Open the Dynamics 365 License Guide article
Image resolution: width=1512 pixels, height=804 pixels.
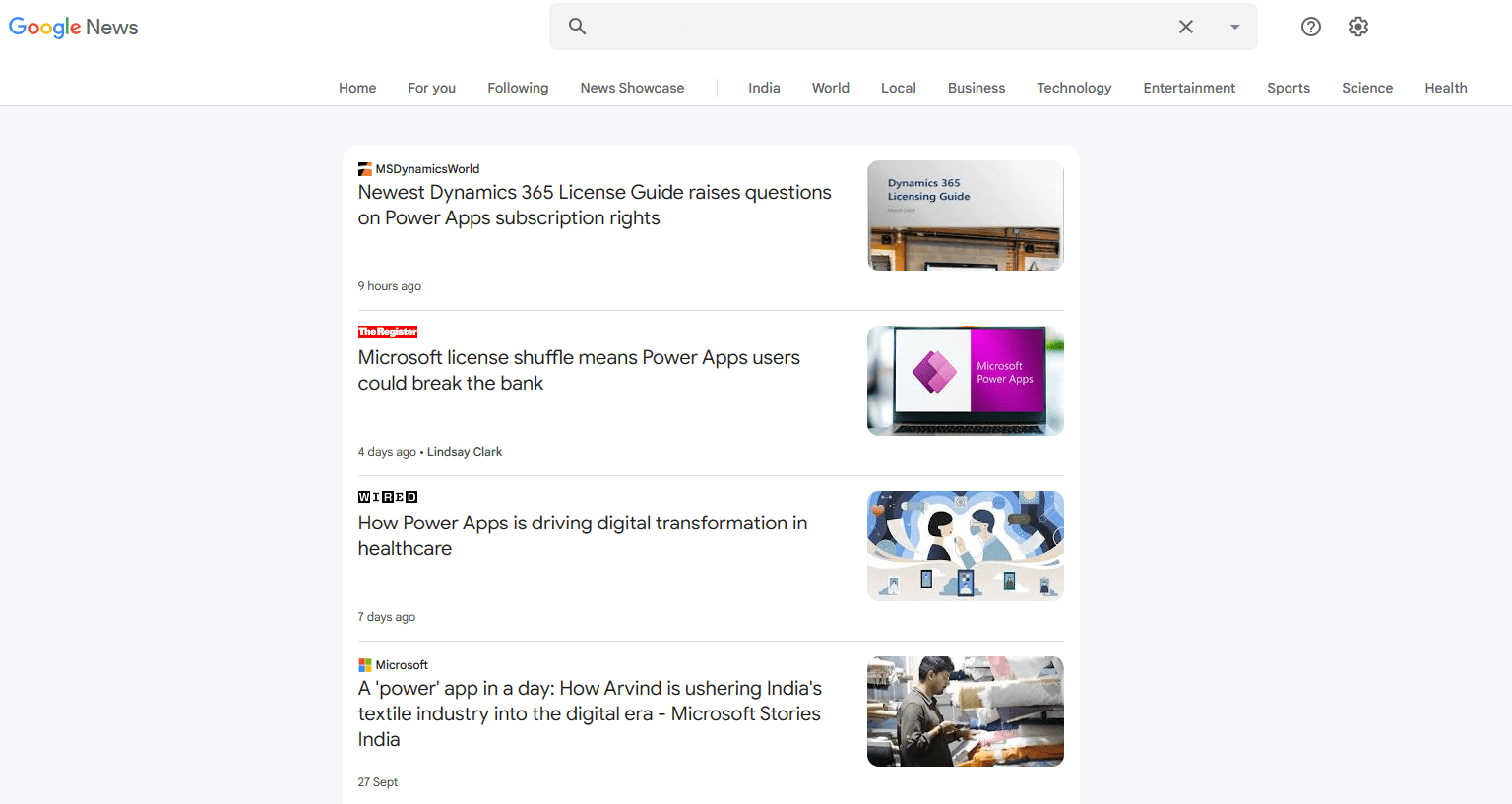[595, 205]
